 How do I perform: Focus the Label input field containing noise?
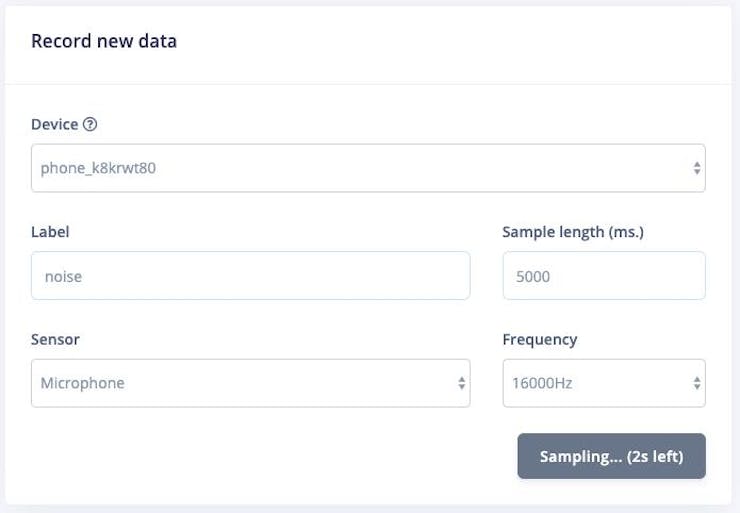(250, 276)
